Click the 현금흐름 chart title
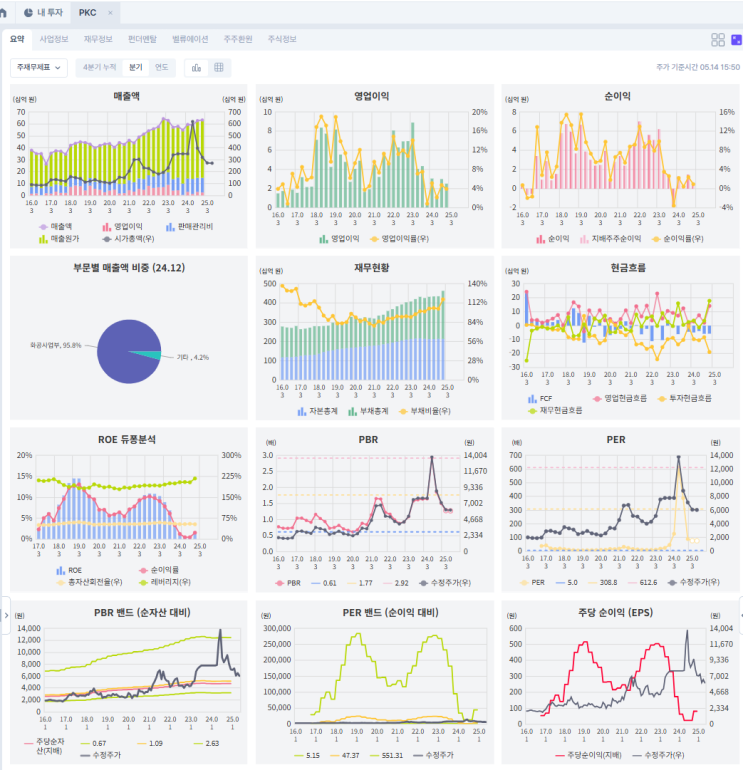Image resolution: width=743 pixels, height=770 pixels. point(628,268)
